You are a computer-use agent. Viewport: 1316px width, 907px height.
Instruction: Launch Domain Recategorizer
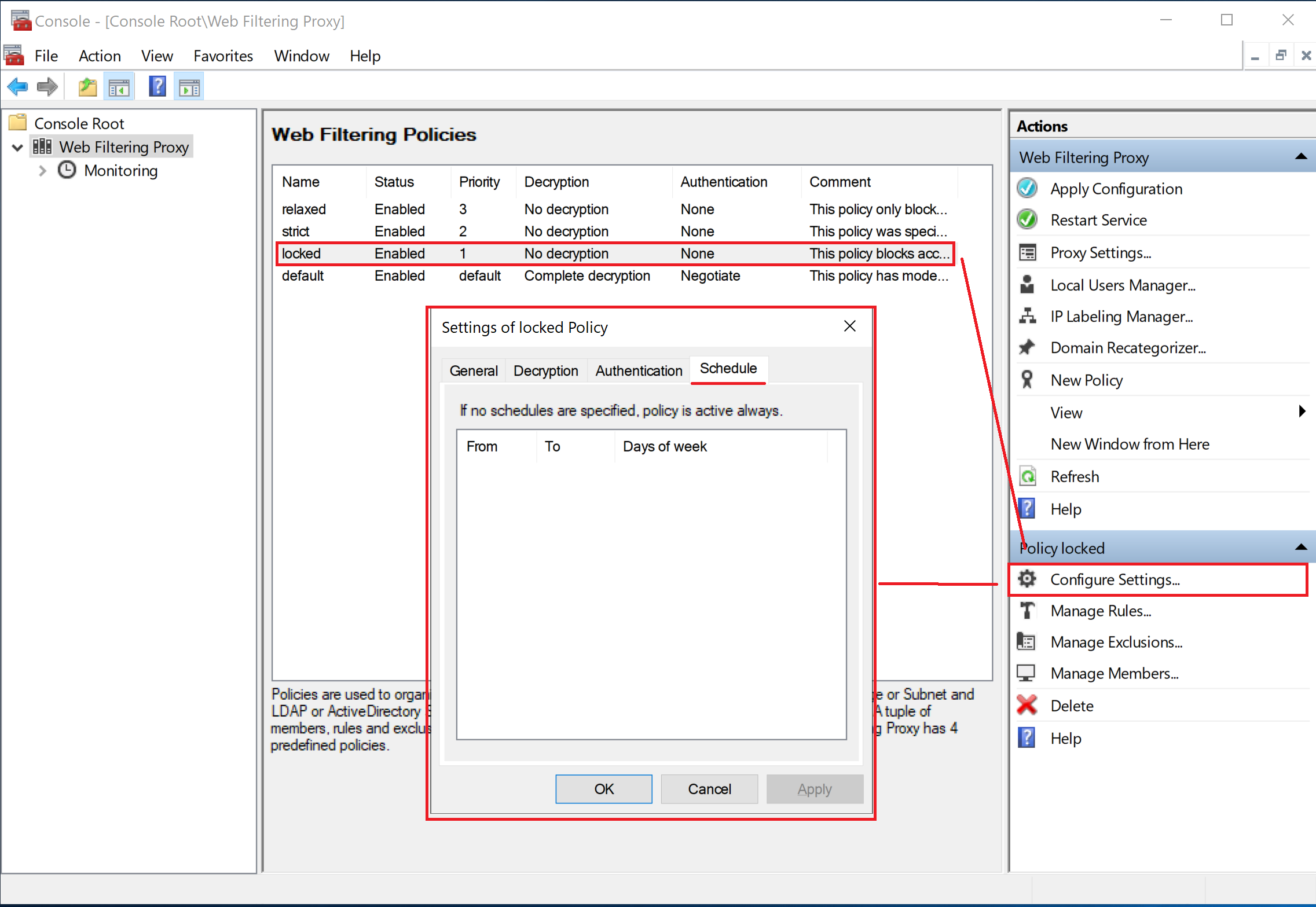1128,348
